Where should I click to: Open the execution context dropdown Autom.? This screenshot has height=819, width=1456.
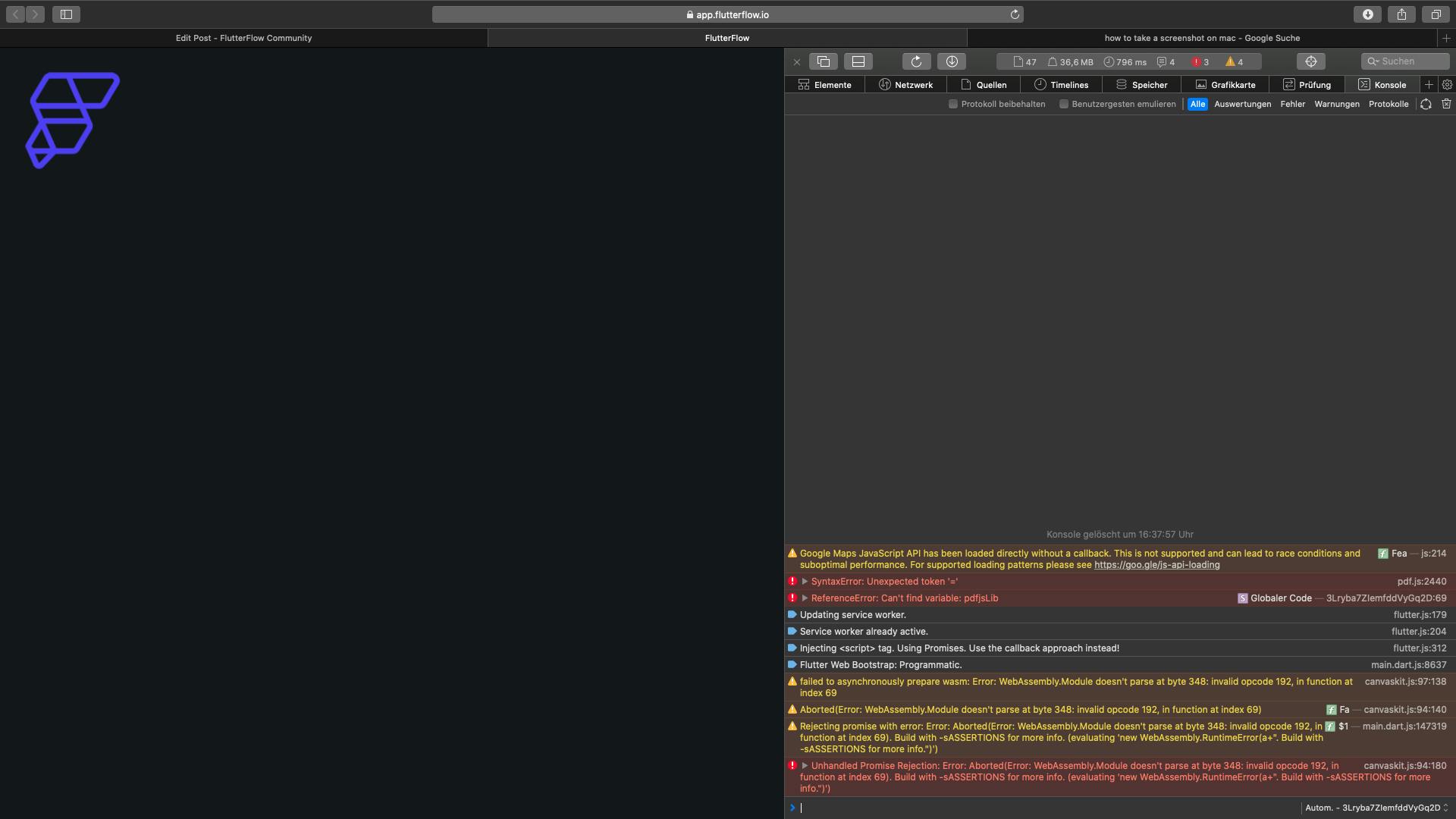tap(1376, 808)
